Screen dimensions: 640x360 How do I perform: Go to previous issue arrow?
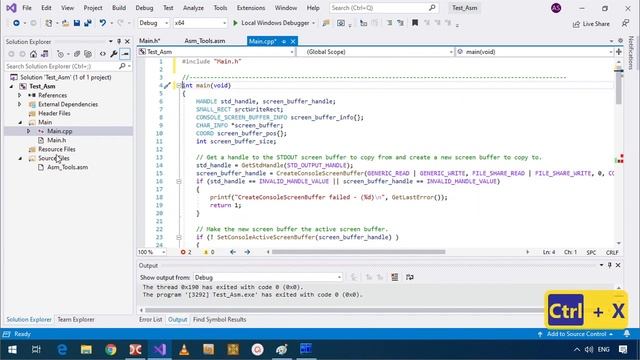(233, 252)
